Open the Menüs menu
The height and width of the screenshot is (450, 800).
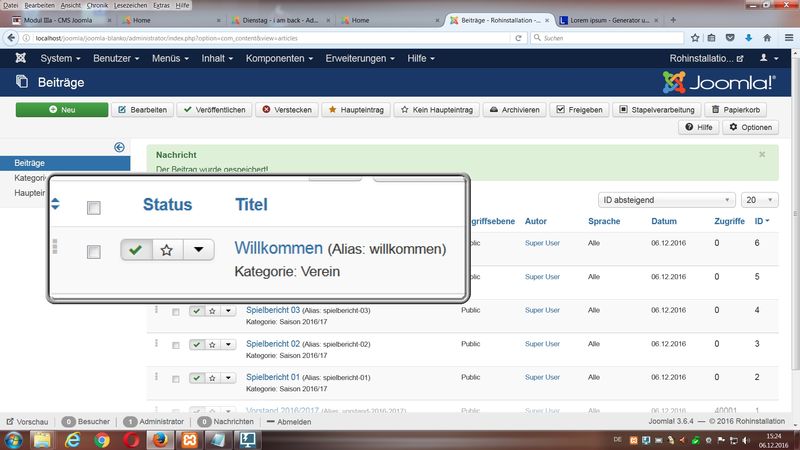(170, 58)
